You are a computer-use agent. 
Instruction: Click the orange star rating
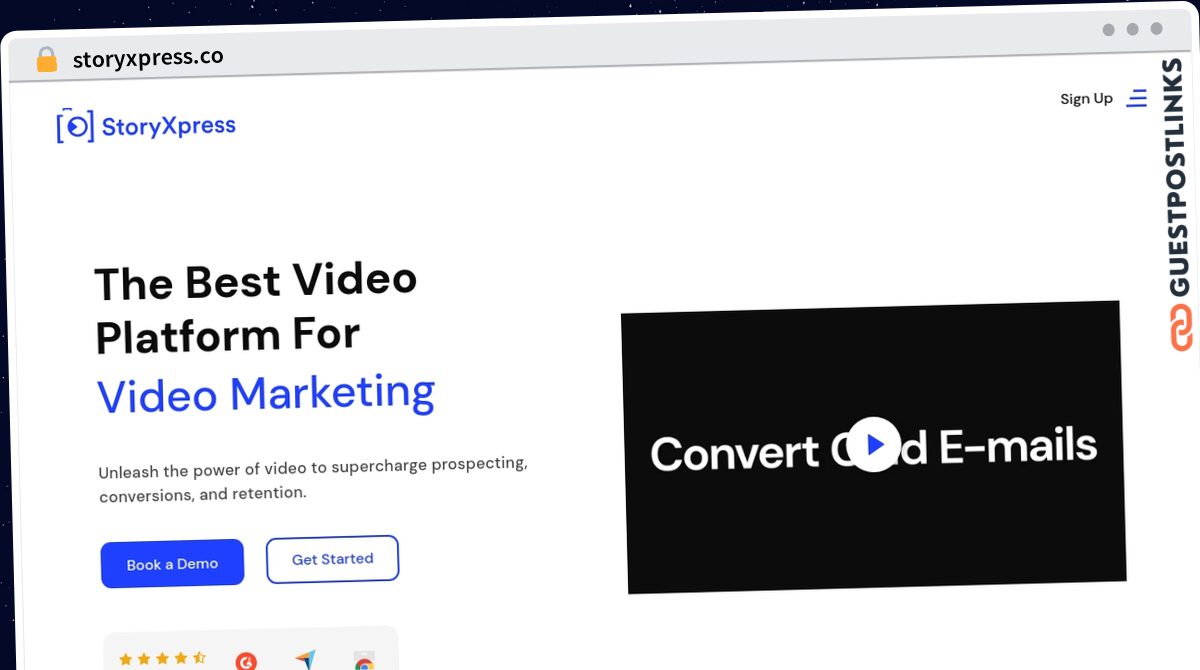[162, 659]
